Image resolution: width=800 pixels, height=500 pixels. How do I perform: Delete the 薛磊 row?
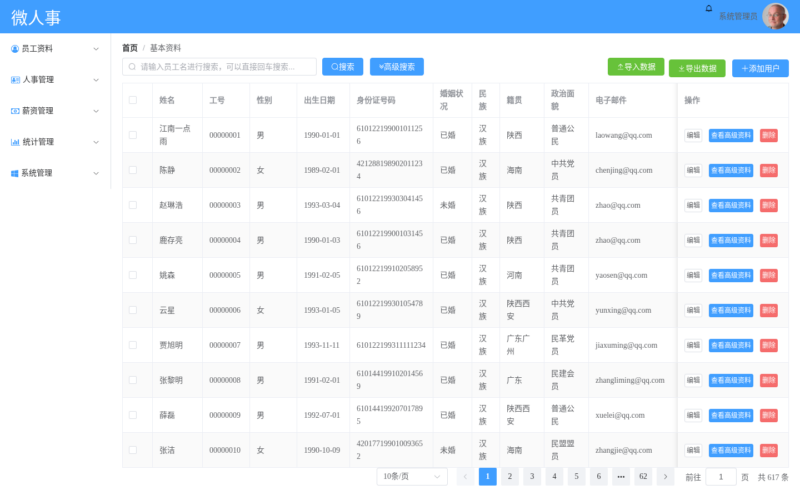(768, 415)
